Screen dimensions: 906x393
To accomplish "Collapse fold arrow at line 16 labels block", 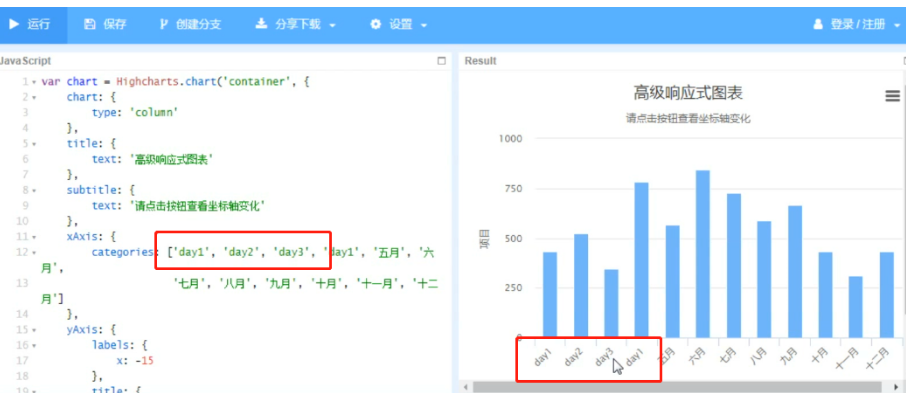I will tap(34, 345).
